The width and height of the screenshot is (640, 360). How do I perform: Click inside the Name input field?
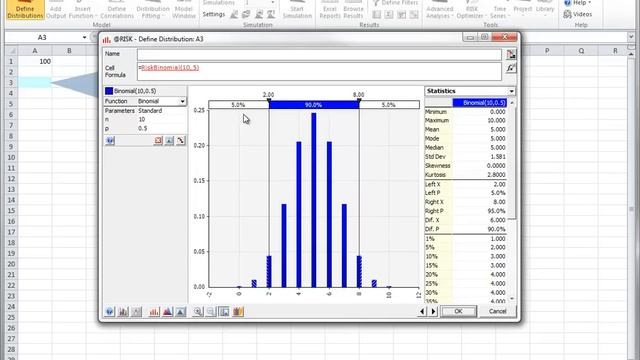(319, 54)
